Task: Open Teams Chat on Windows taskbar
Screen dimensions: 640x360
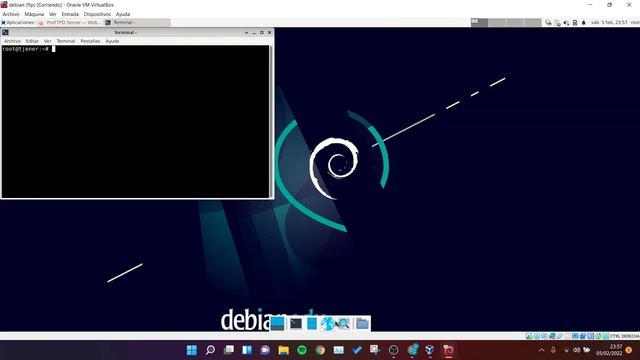Action: coord(265,350)
